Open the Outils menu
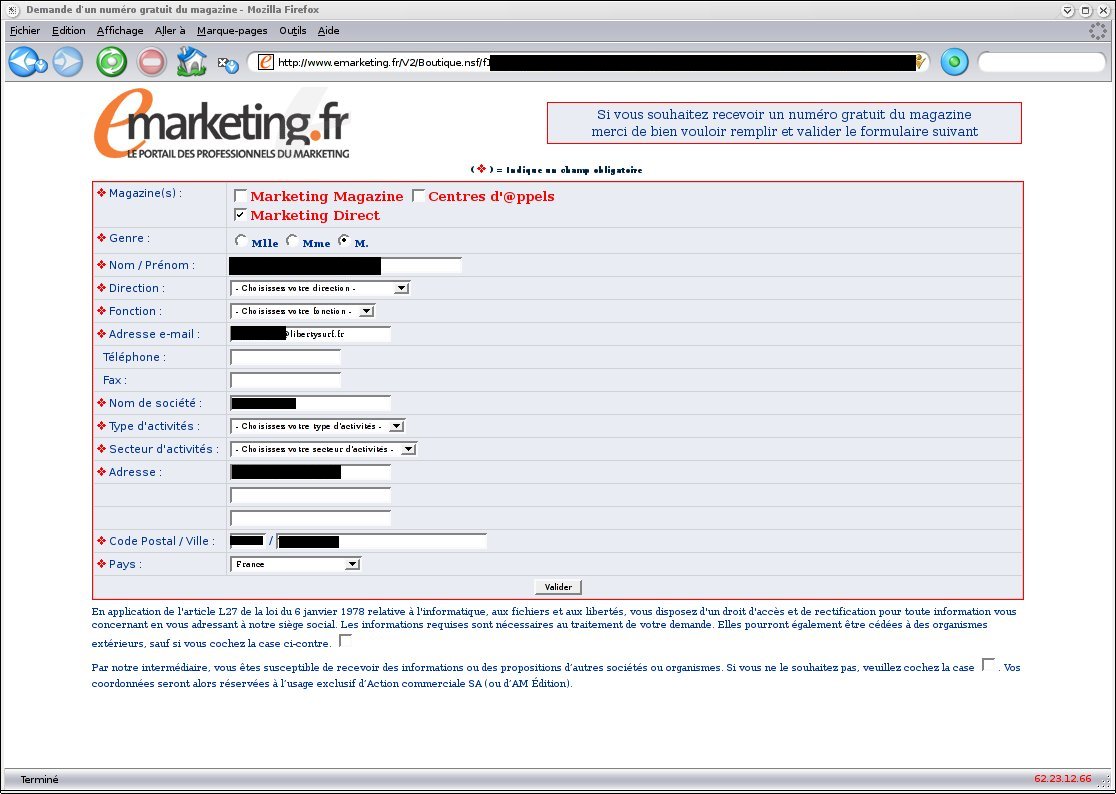 (293, 31)
